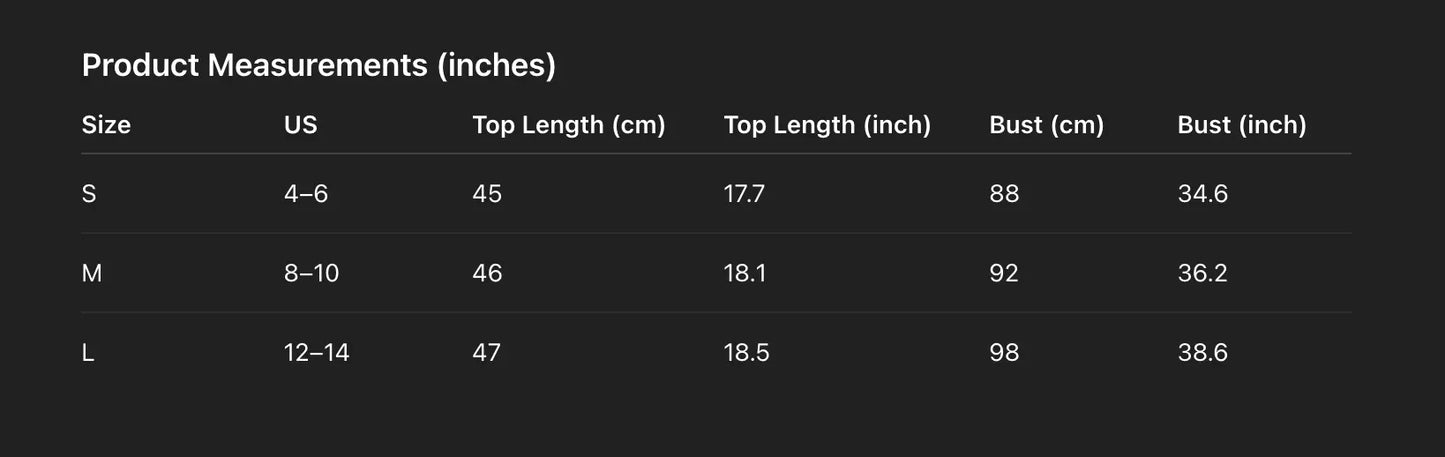Click the Bust (inch) column header
The width and height of the screenshot is (1445, 457).
click(x=1242, y=125)
